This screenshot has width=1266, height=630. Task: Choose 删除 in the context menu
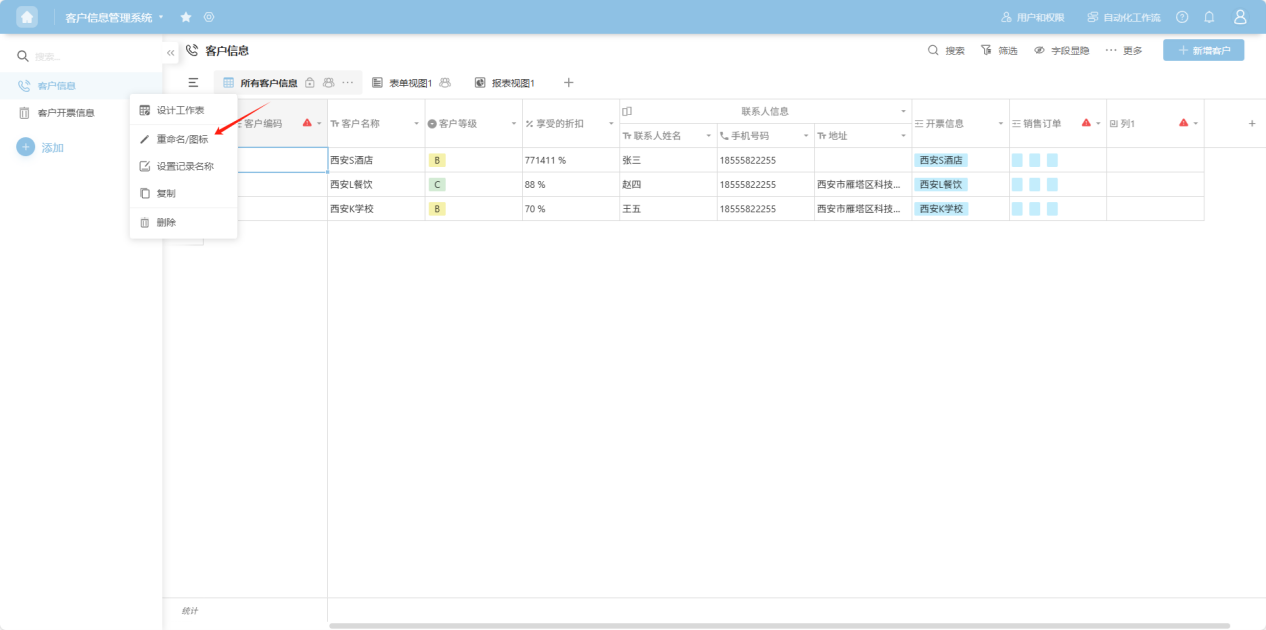click(166, 222)
